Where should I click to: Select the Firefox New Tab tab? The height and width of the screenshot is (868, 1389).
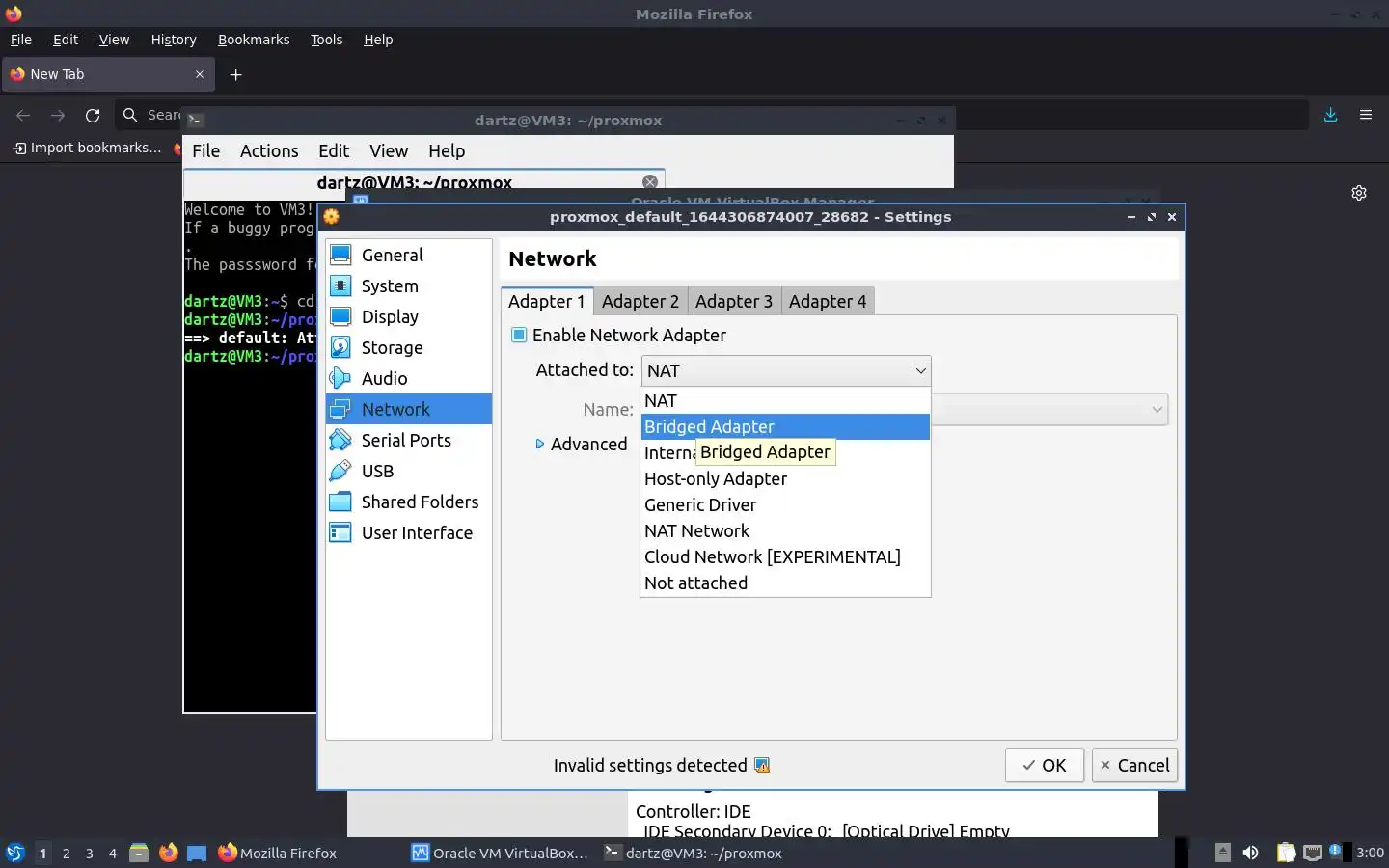pos(108,74)
